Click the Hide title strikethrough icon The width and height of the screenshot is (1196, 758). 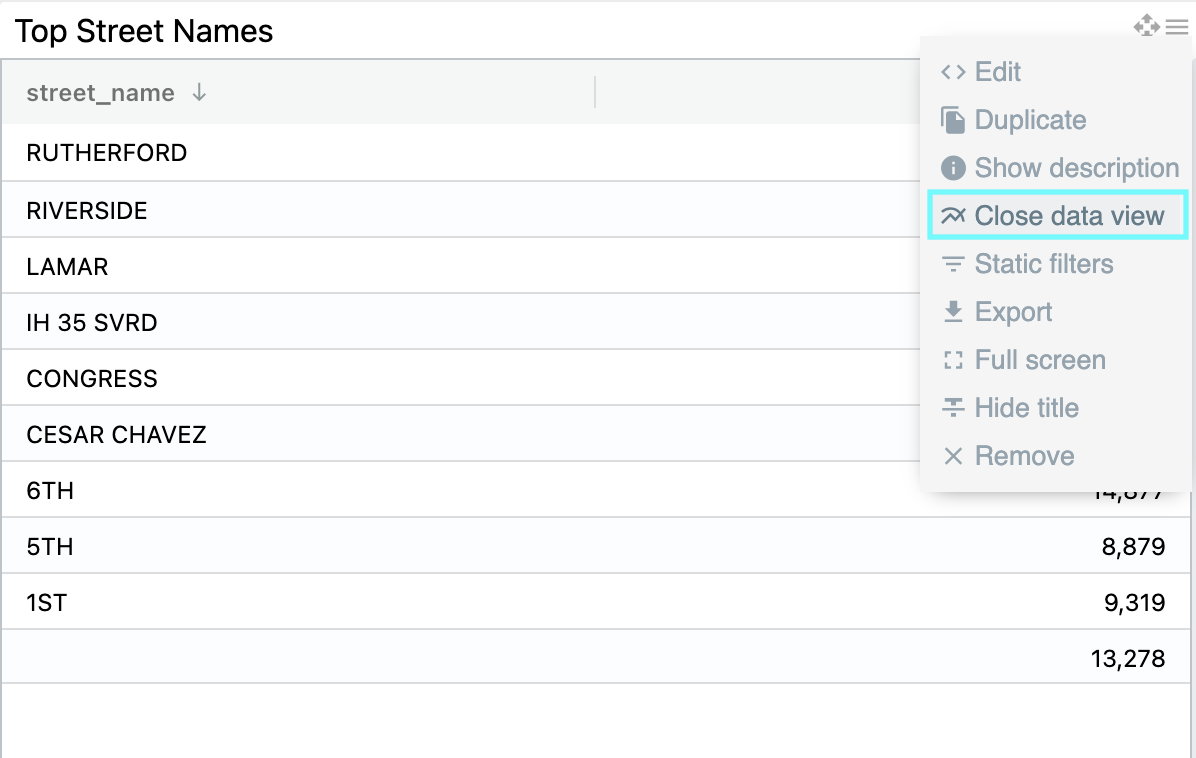pyautogui.click(x=953, y=408)
